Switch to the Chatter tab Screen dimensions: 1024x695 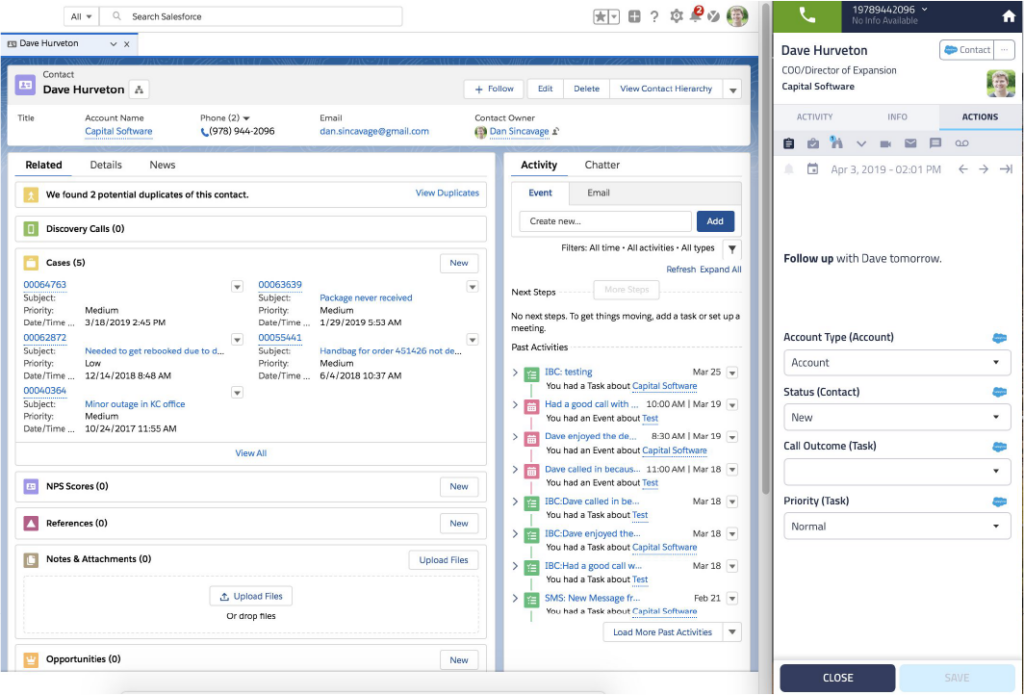click(601, 165)
